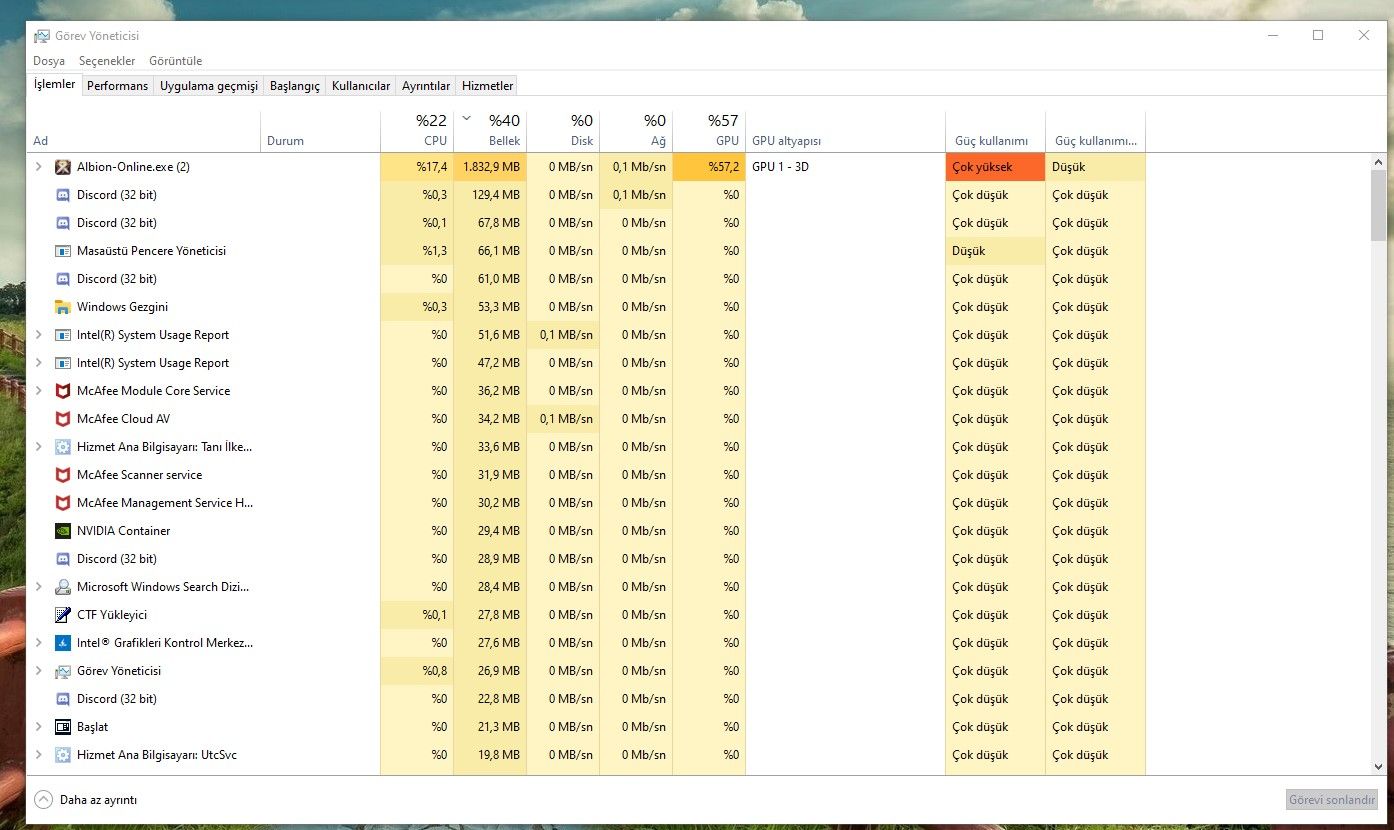This screenshot has width=1394, height=830.
Task: Click the Çok yüksek power usage cell
Action: pyautogui.click(x=995, y=167)
